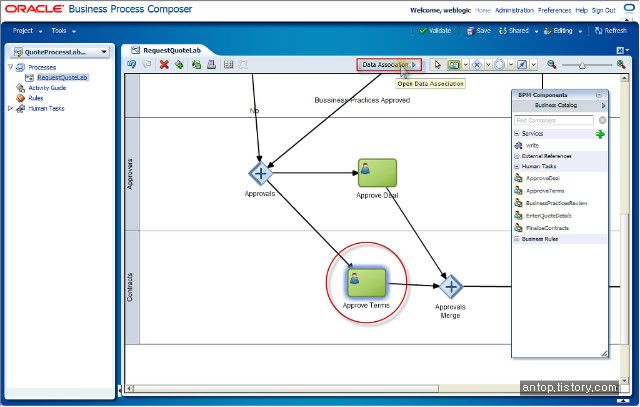This screenshot has height=407, width=640.
Task: Click the grid layout icon in toolbar
Action: coord(229,64)
